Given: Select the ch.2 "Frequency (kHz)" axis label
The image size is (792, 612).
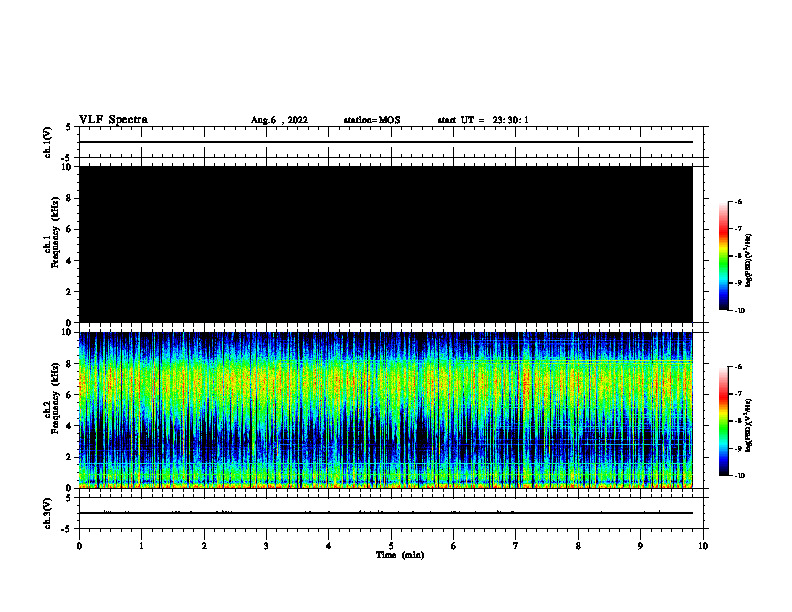Looking at the screenshot, I should [55, 397].
